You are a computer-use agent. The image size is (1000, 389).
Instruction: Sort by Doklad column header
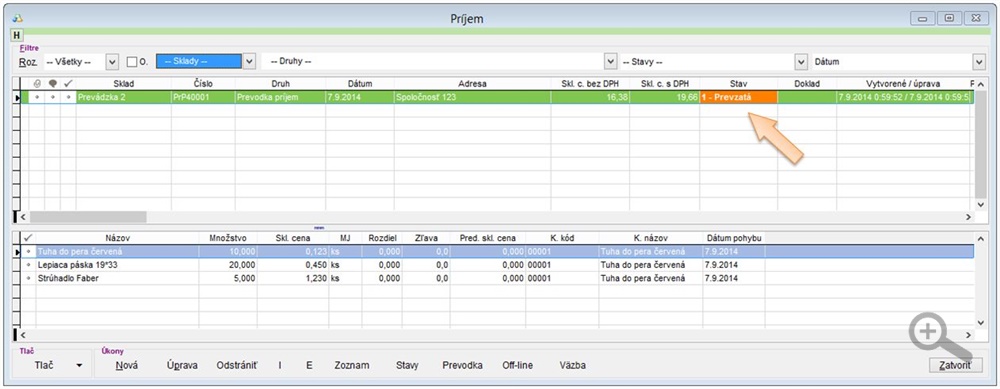pos(807,84)
